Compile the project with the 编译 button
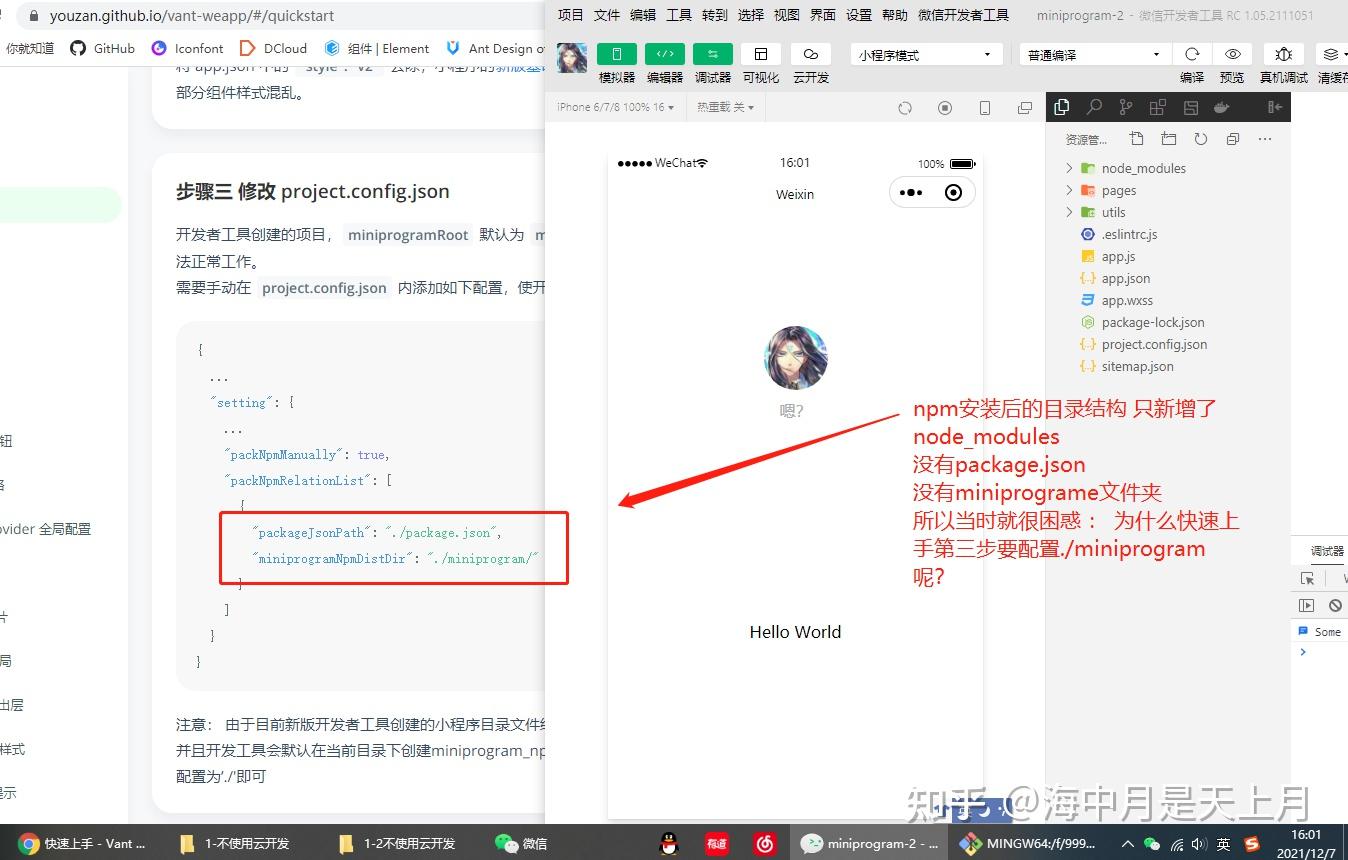The width and height of the screenshot is (1348, 860). tap(1192, 54)
